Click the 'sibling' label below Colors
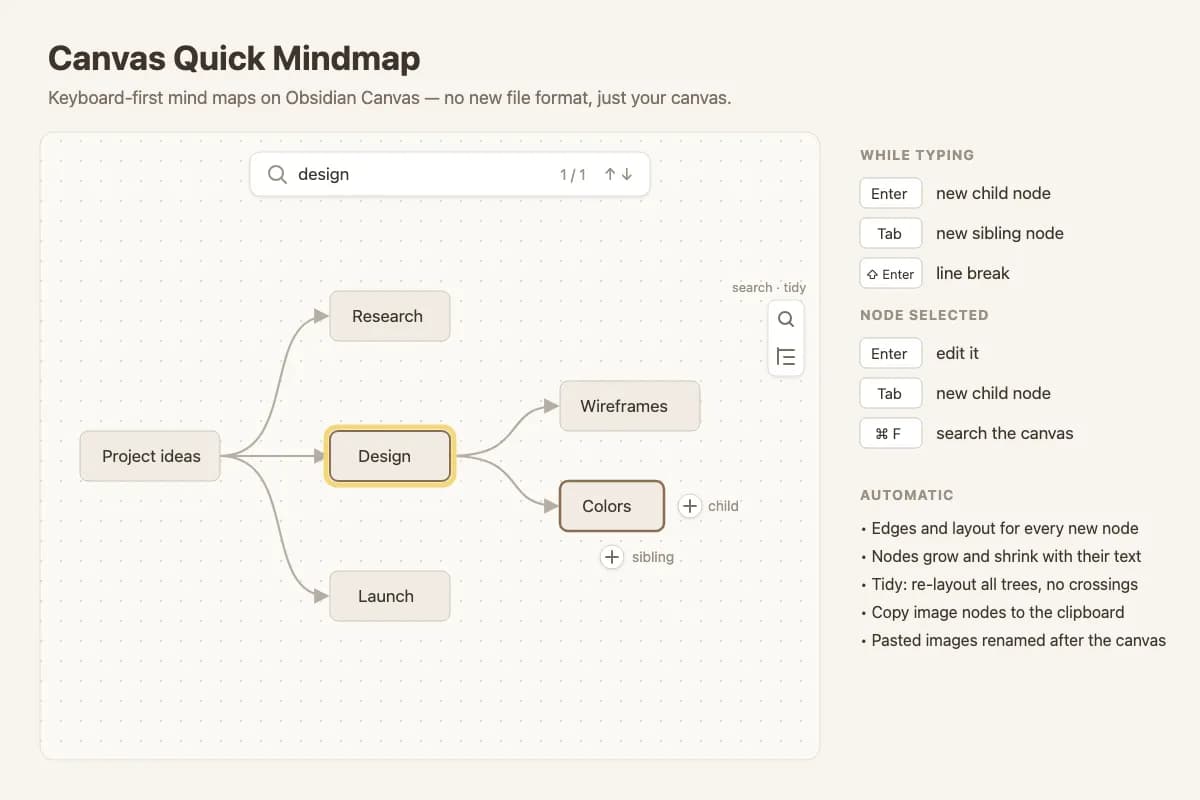1200x800 pixels. click(x=653, y=557)
